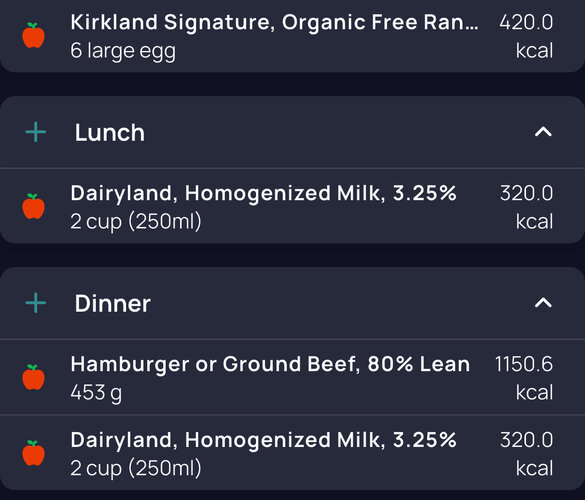
Task: Select the Dinner section header
Action: coord(292,303)
